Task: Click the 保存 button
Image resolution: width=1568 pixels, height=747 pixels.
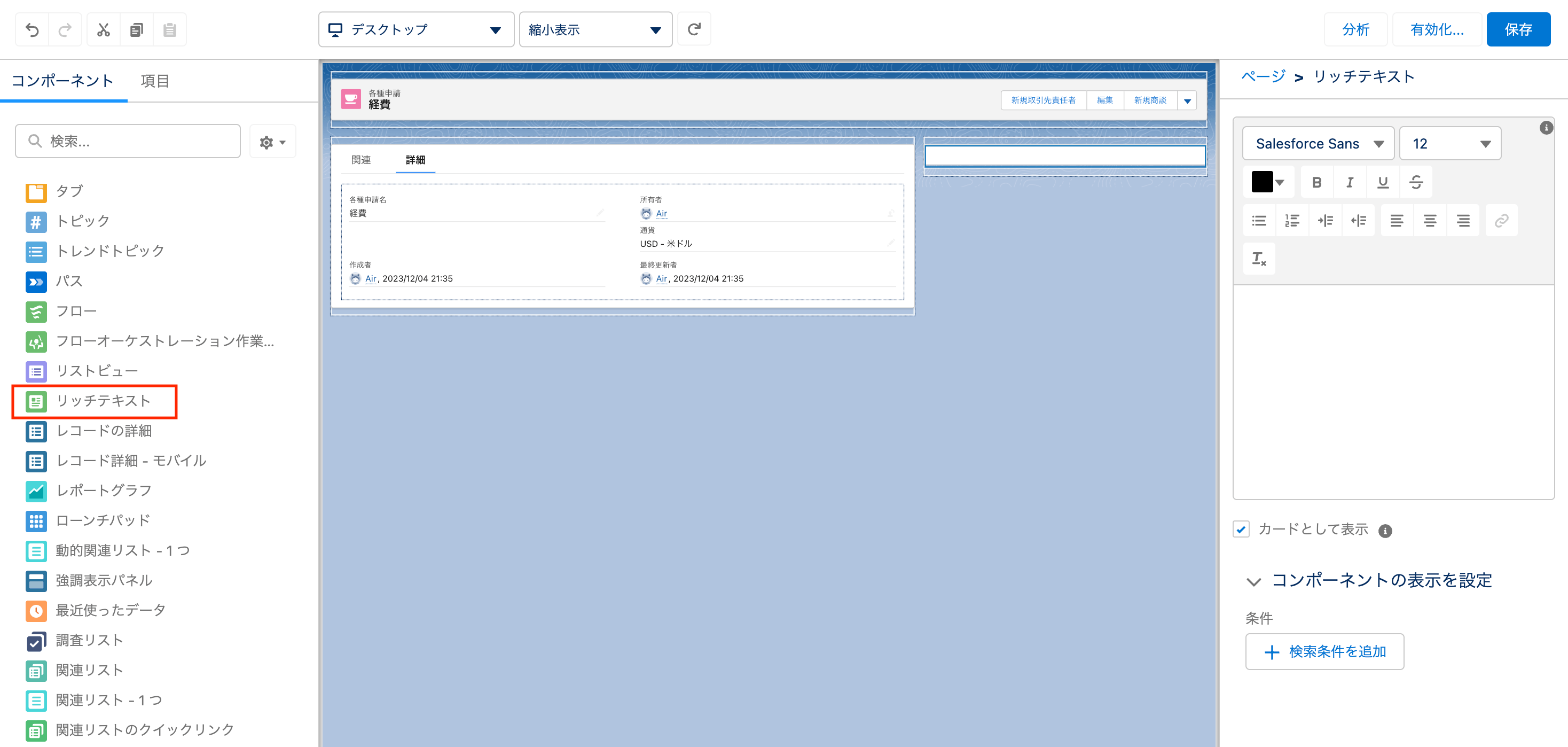Action: (1518, 29)
